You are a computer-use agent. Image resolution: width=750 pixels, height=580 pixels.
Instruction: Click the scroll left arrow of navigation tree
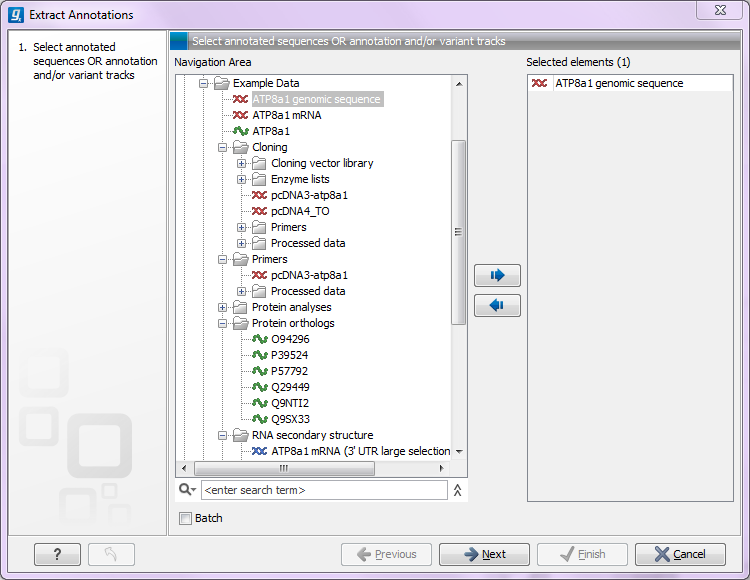pyautogui.click(x=184, y=468)
